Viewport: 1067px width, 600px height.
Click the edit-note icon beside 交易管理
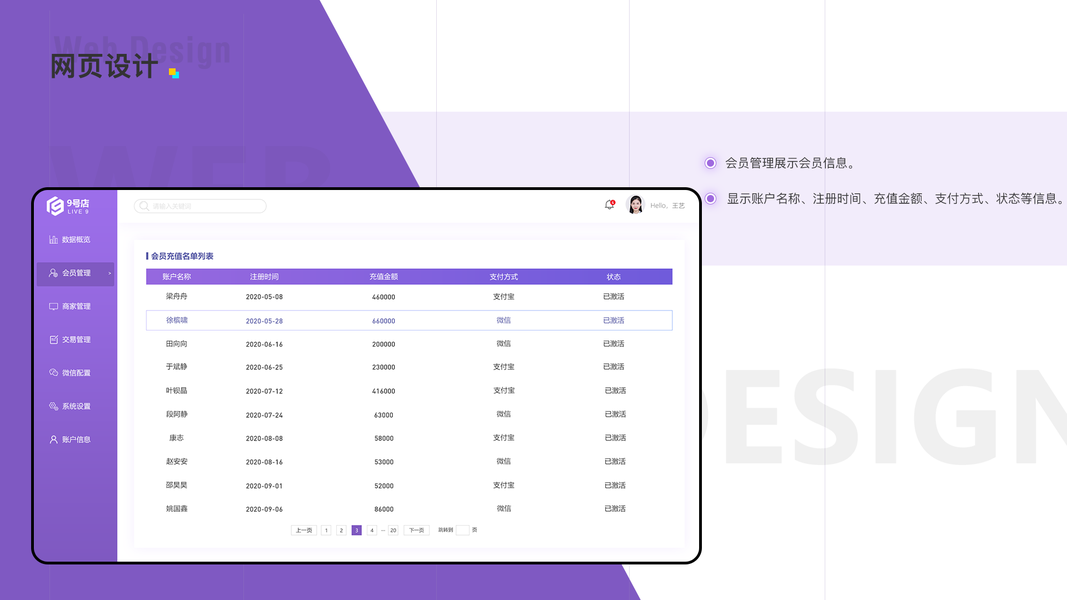tap(53, 339)
